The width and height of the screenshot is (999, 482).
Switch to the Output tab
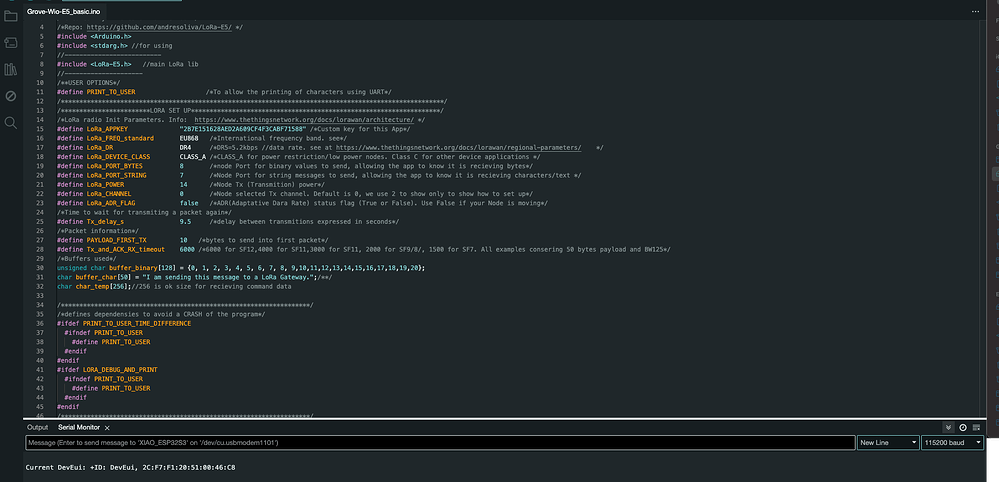pos(38,427)
